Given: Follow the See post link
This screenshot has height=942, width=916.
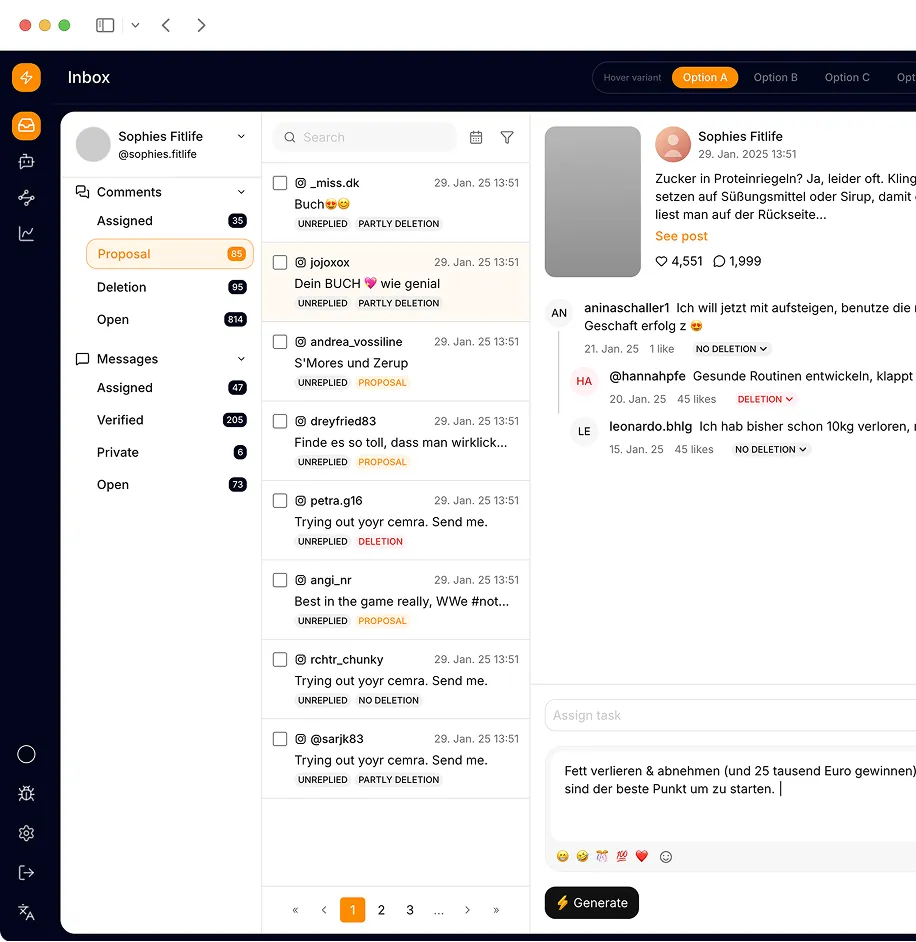Looking at the screenshot, I should [x=681, y=236].
